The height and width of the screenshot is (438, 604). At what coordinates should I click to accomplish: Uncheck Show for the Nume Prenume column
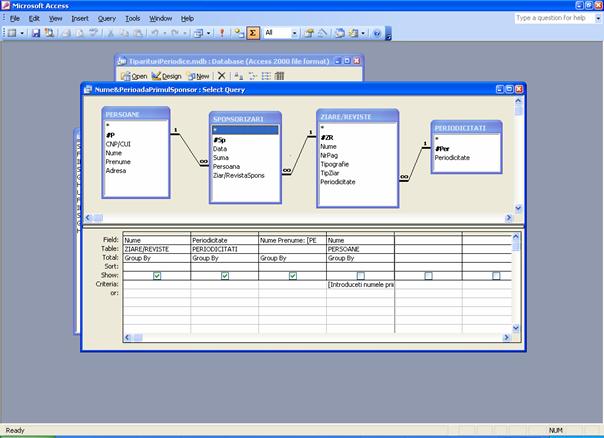pyautogui.click(x=293, y=275)
